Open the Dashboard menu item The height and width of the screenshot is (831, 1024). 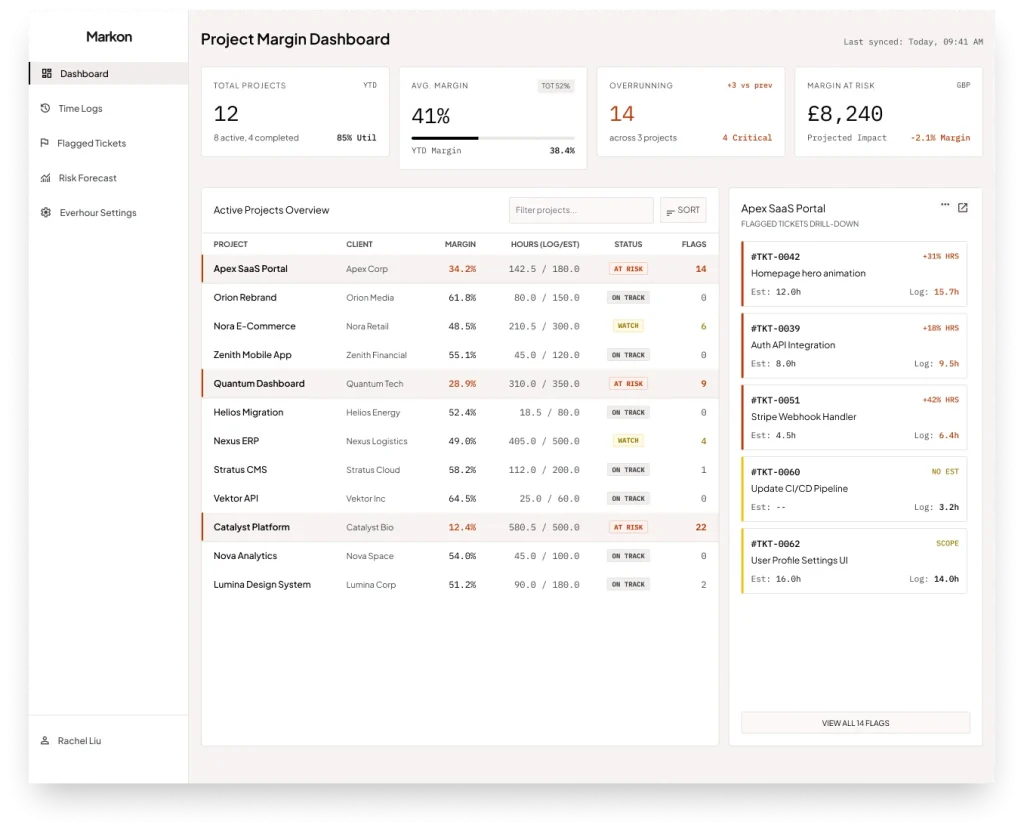108,73
